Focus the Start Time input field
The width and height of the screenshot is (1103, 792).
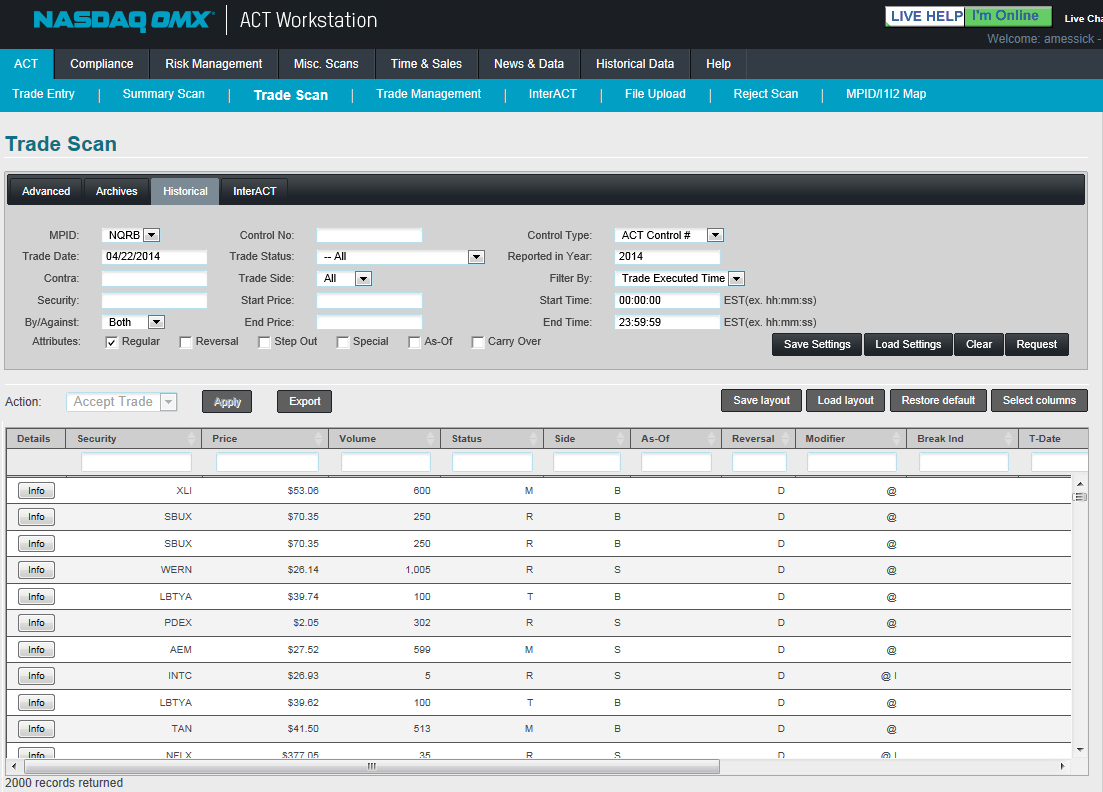tap(668, 300)
